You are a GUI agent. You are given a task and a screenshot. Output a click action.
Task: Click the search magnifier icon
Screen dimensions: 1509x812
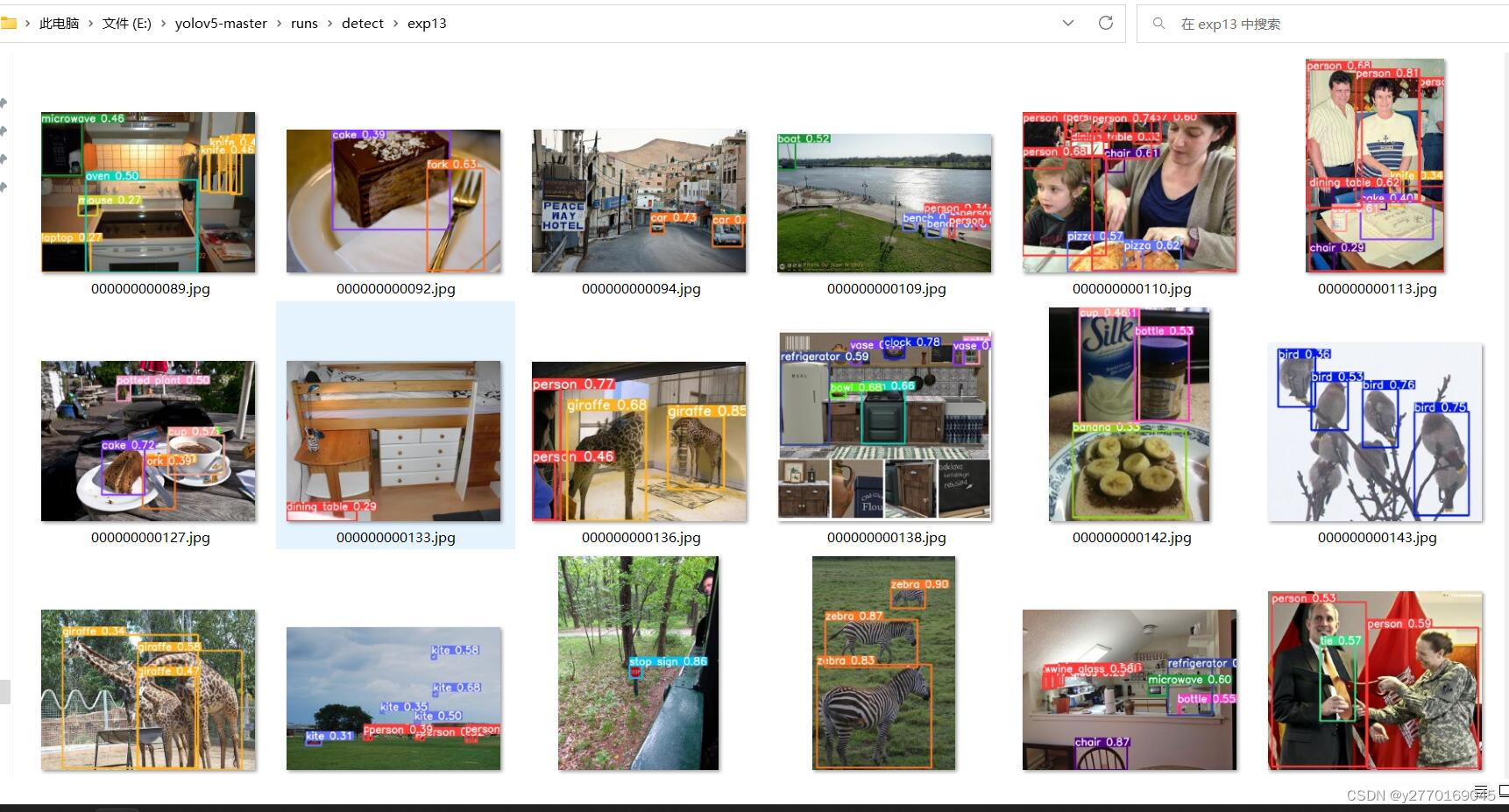[x=1158, y=24]
